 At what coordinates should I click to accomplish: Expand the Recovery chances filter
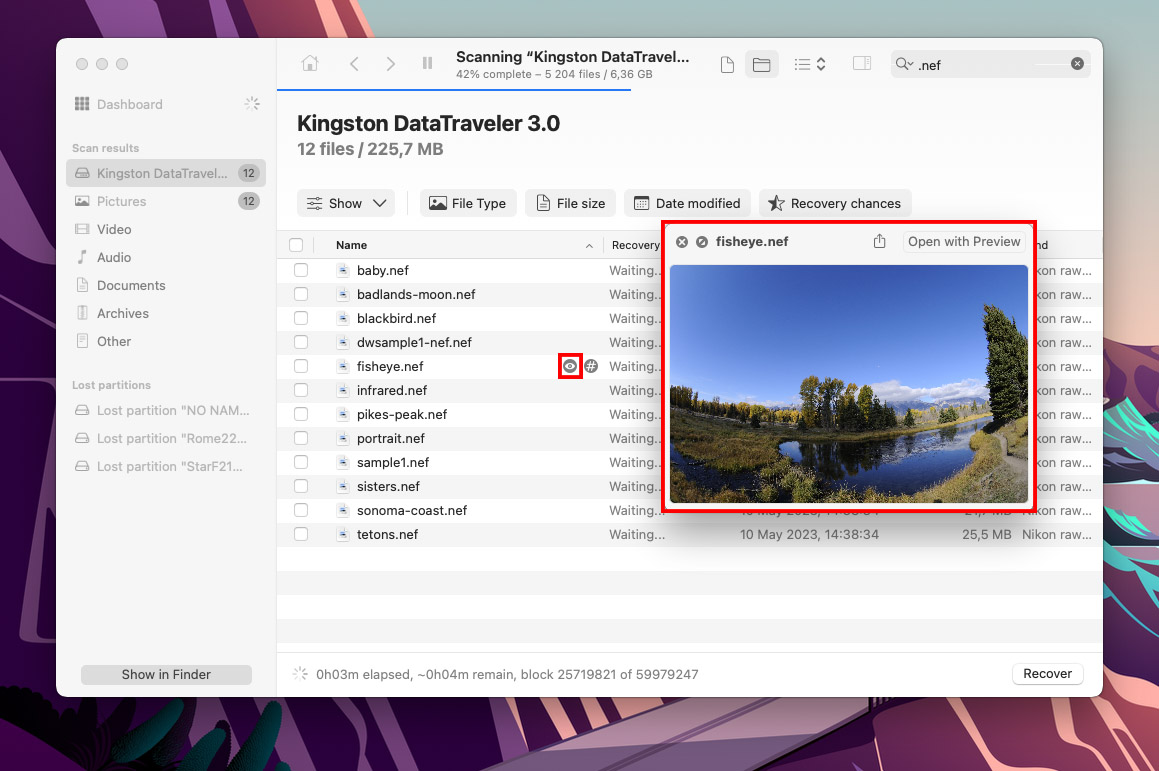[x=835, y=203]
